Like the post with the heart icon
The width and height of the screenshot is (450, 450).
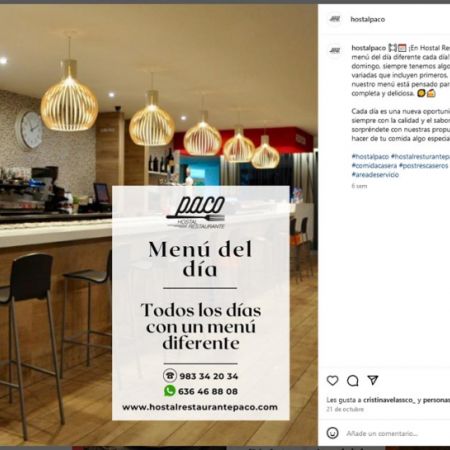pos(332,380)
